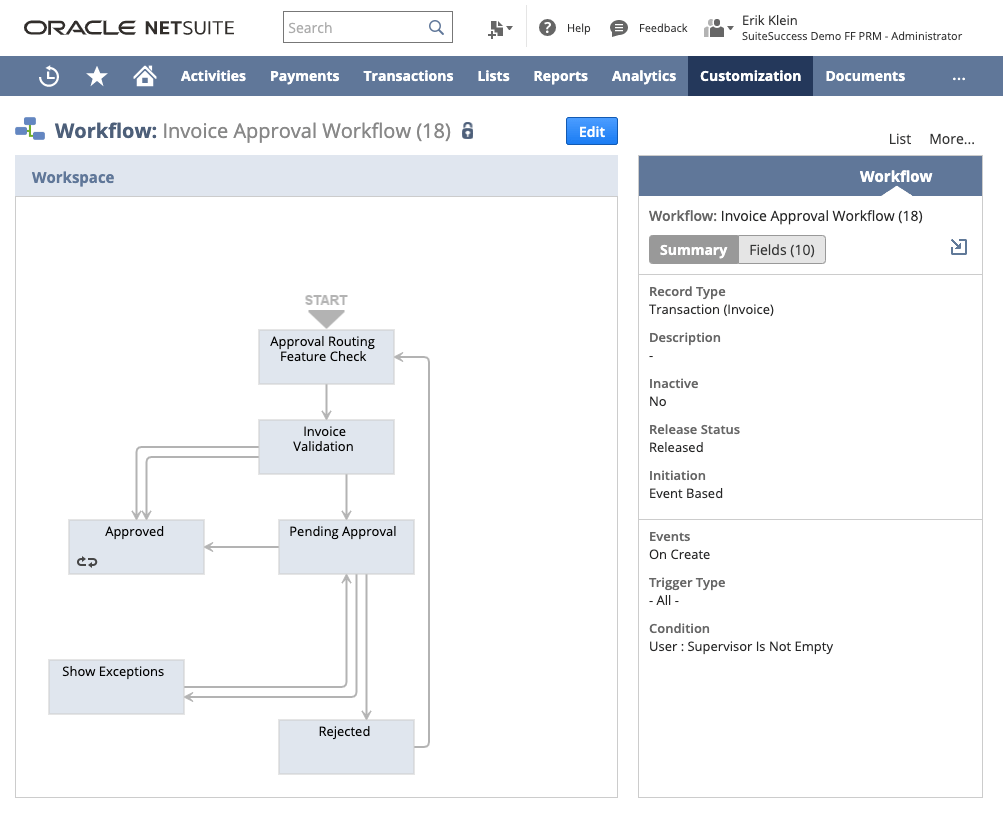Click the List link
This screenshot has height=818, width=1003.
pos(899,139)
